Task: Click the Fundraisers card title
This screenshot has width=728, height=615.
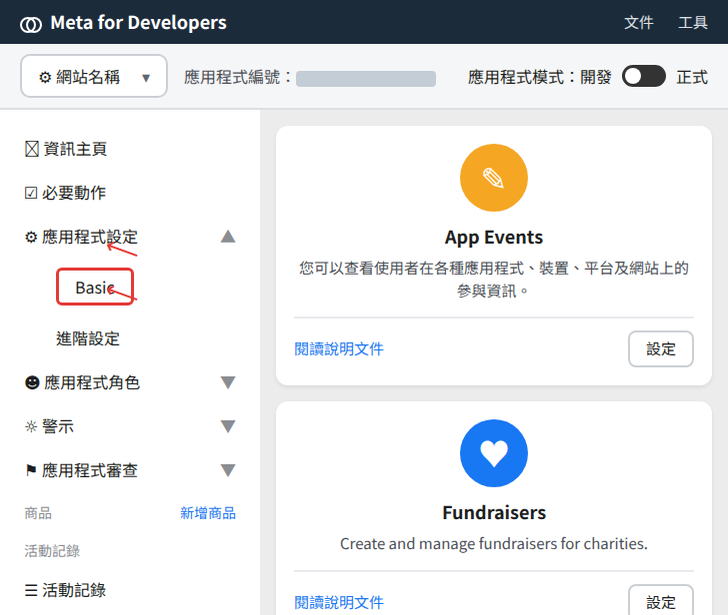Action: point(494,512)
